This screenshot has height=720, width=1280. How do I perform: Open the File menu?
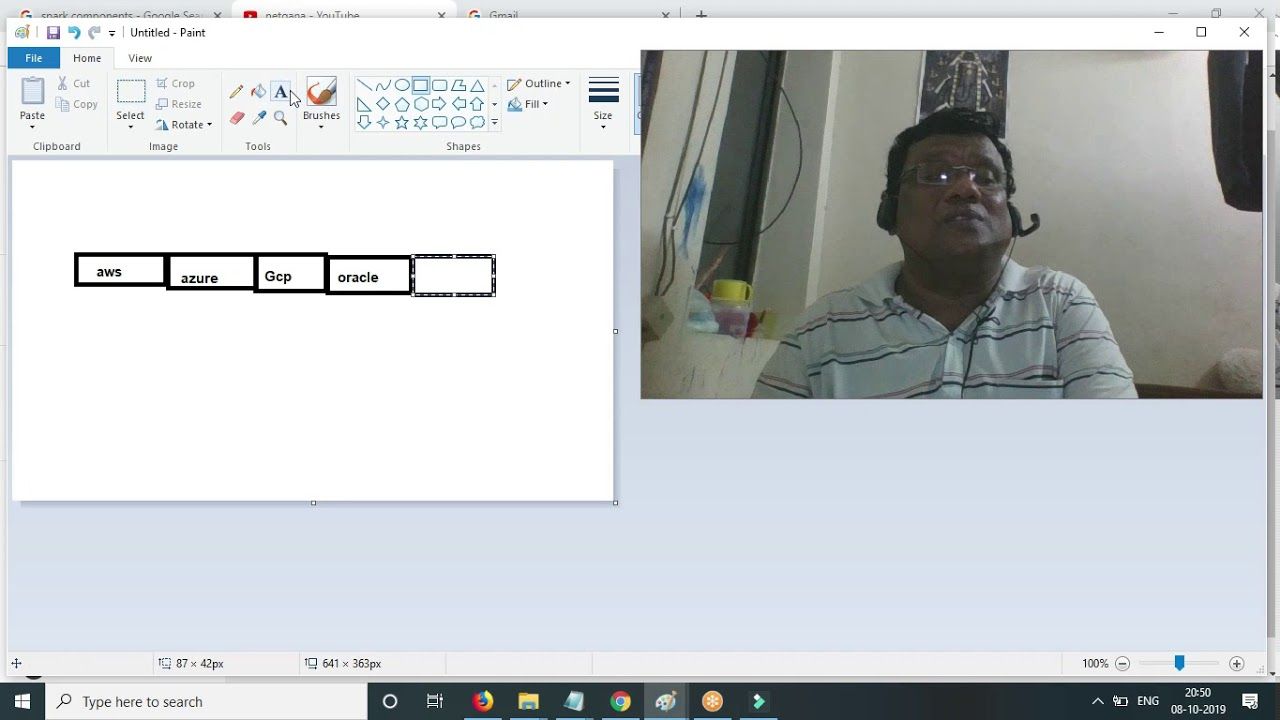coord(33,58)
